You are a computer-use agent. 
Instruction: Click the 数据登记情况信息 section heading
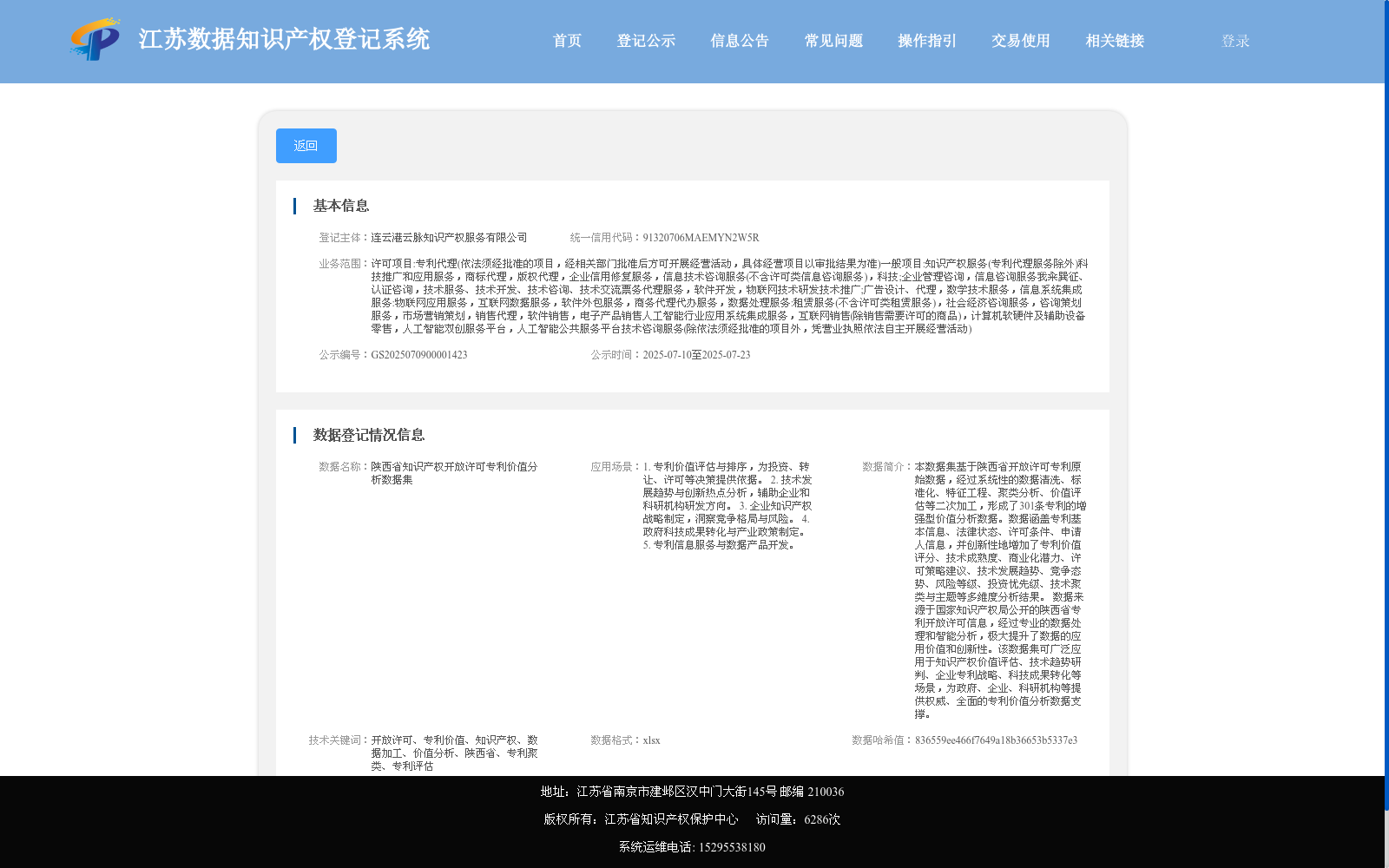(369, 435)
